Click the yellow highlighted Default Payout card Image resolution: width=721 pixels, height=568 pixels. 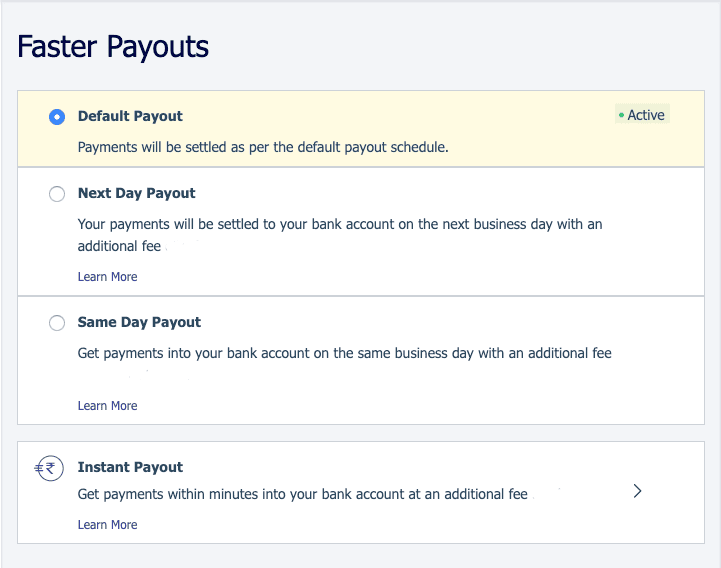tap(361, 129)
